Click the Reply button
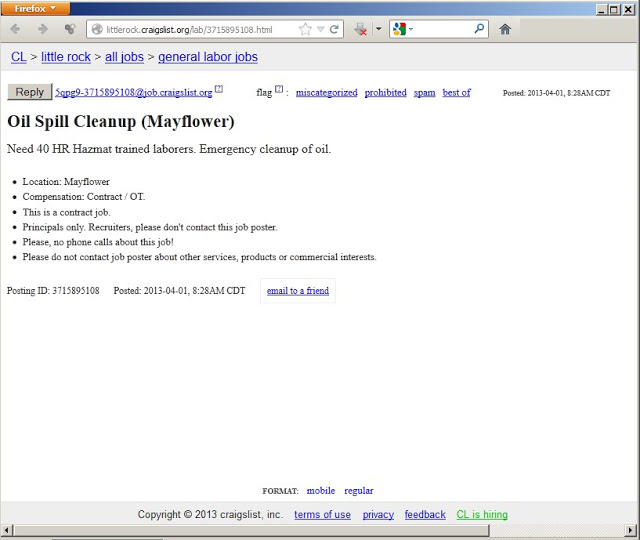The width and height of the screenshot is (640, 540). [30, 92]
